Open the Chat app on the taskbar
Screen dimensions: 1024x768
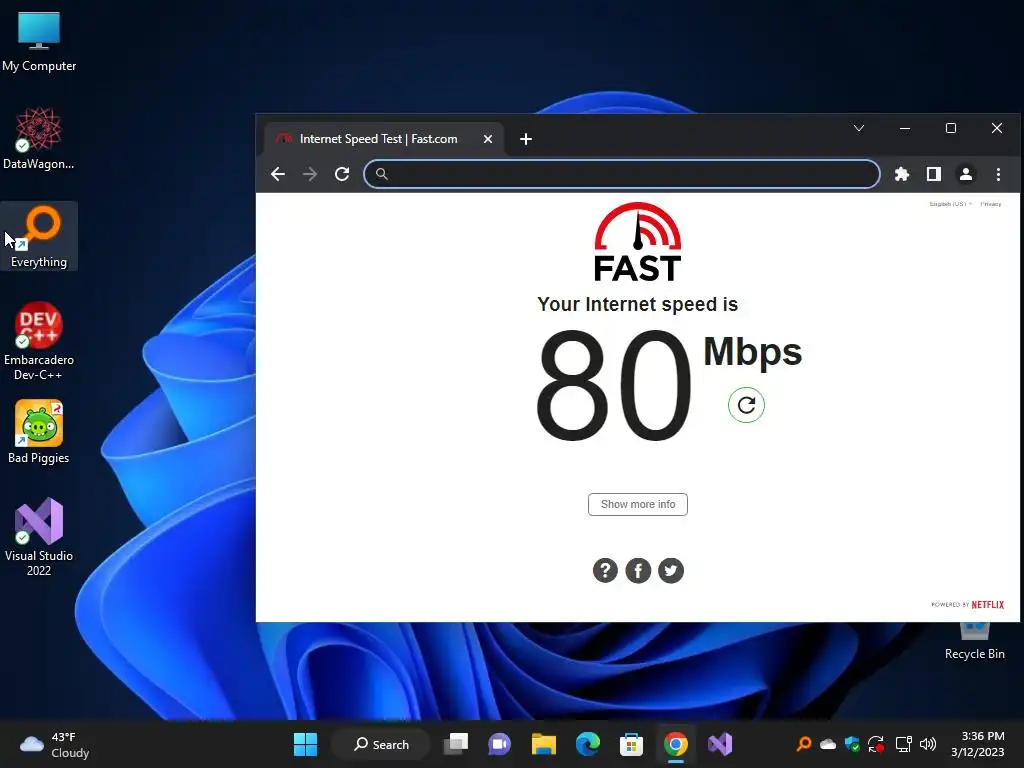click(x=500, y=744)
